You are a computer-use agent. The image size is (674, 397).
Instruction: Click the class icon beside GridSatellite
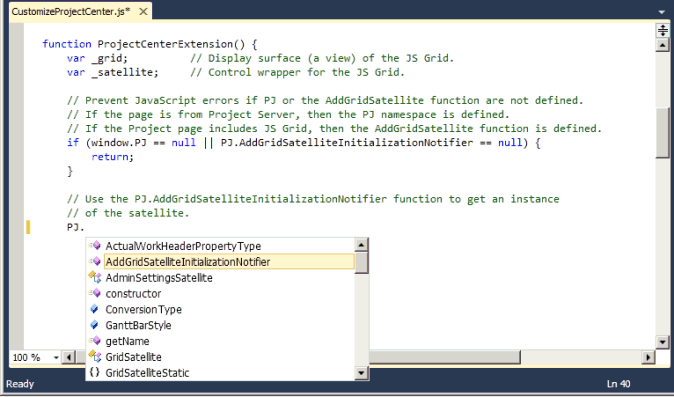[95, 357]
